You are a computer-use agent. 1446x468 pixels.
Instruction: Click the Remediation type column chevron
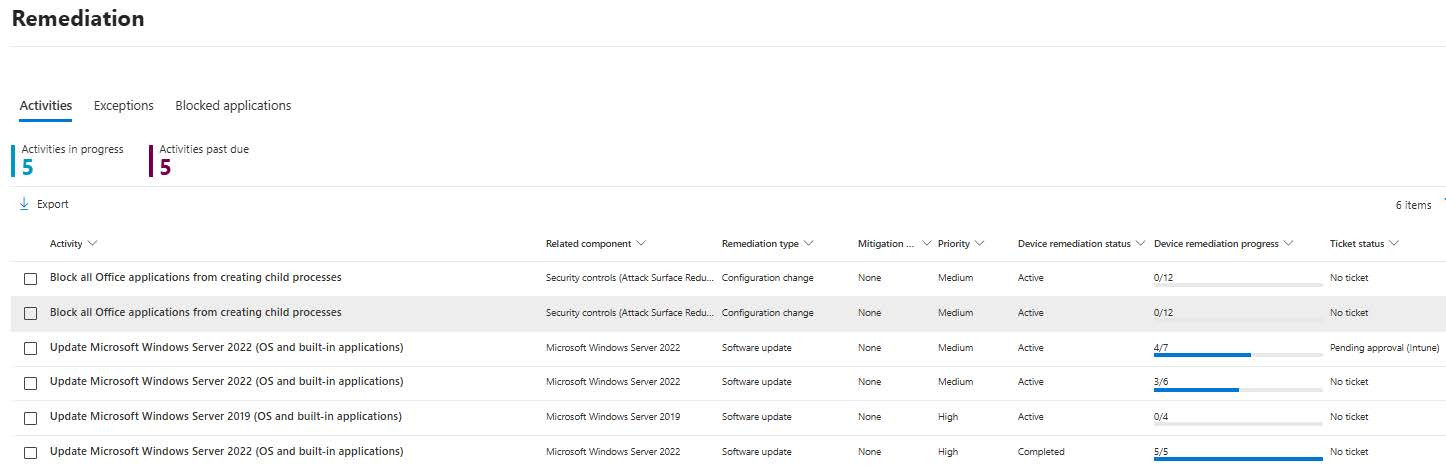(x=808, y=244)
